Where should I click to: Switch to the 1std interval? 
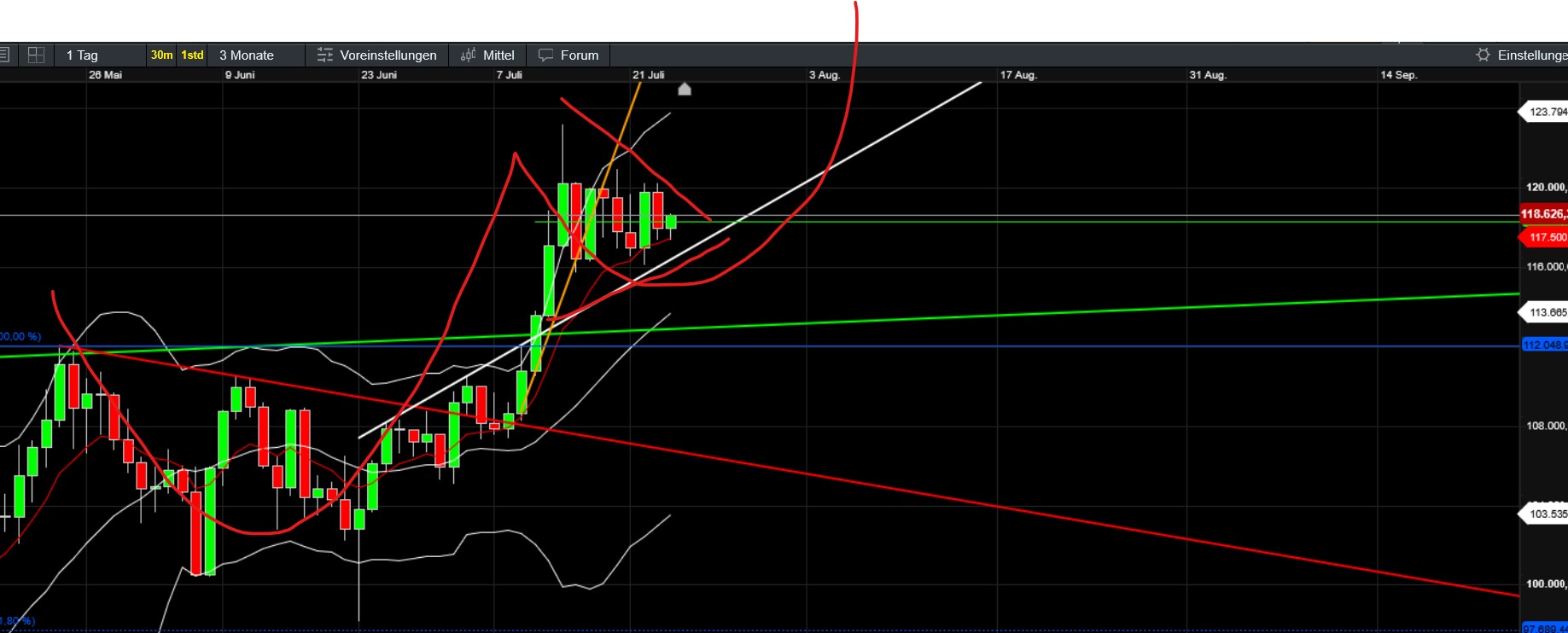pyautogui.click(x=192, y=55)
